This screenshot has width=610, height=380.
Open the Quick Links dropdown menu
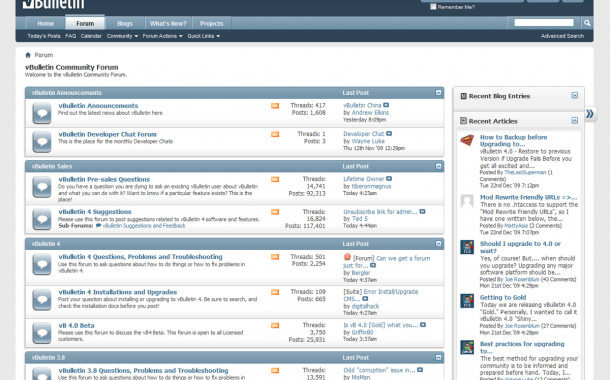[203, 36]
